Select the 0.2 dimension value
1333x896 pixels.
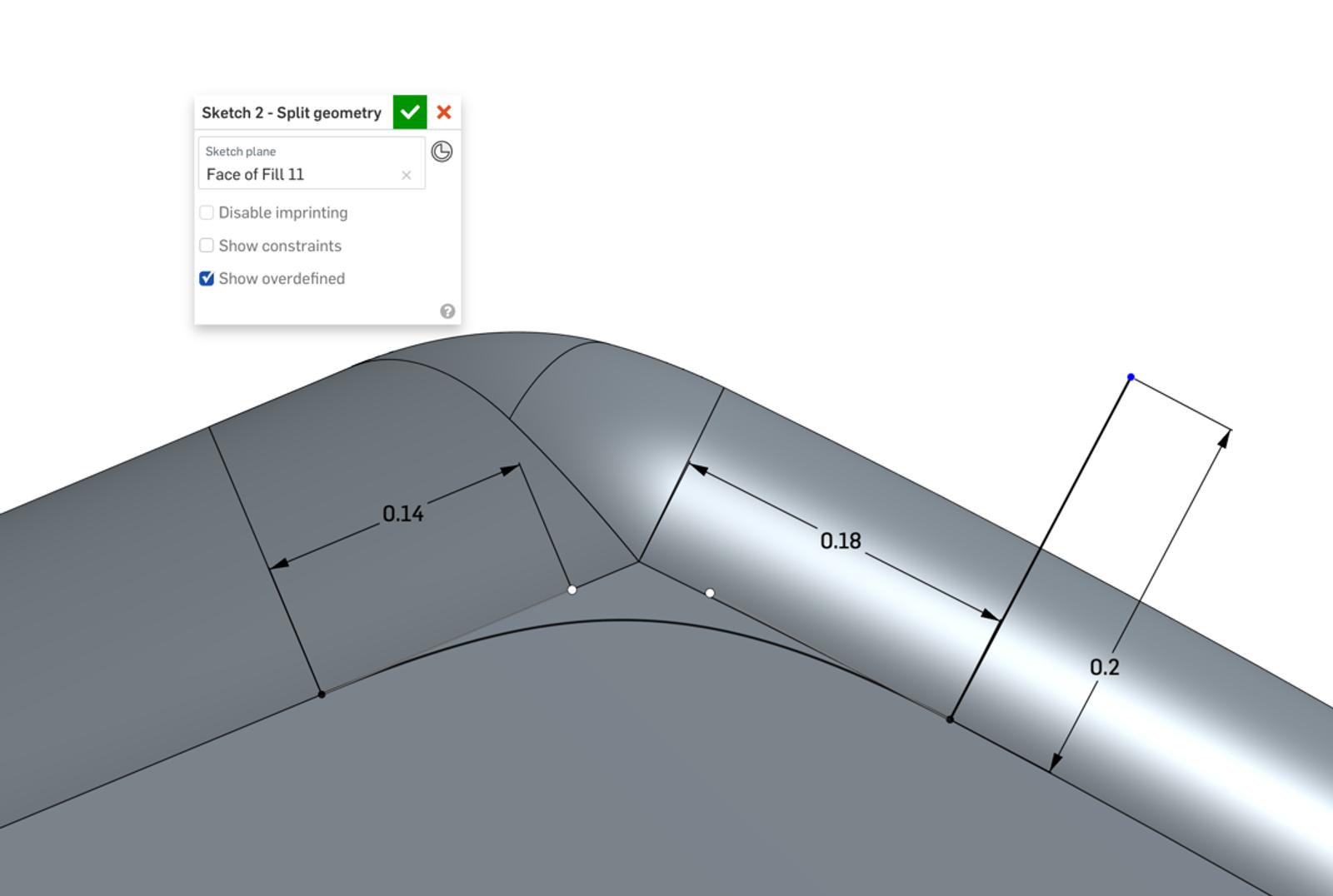pos(1104,667)
